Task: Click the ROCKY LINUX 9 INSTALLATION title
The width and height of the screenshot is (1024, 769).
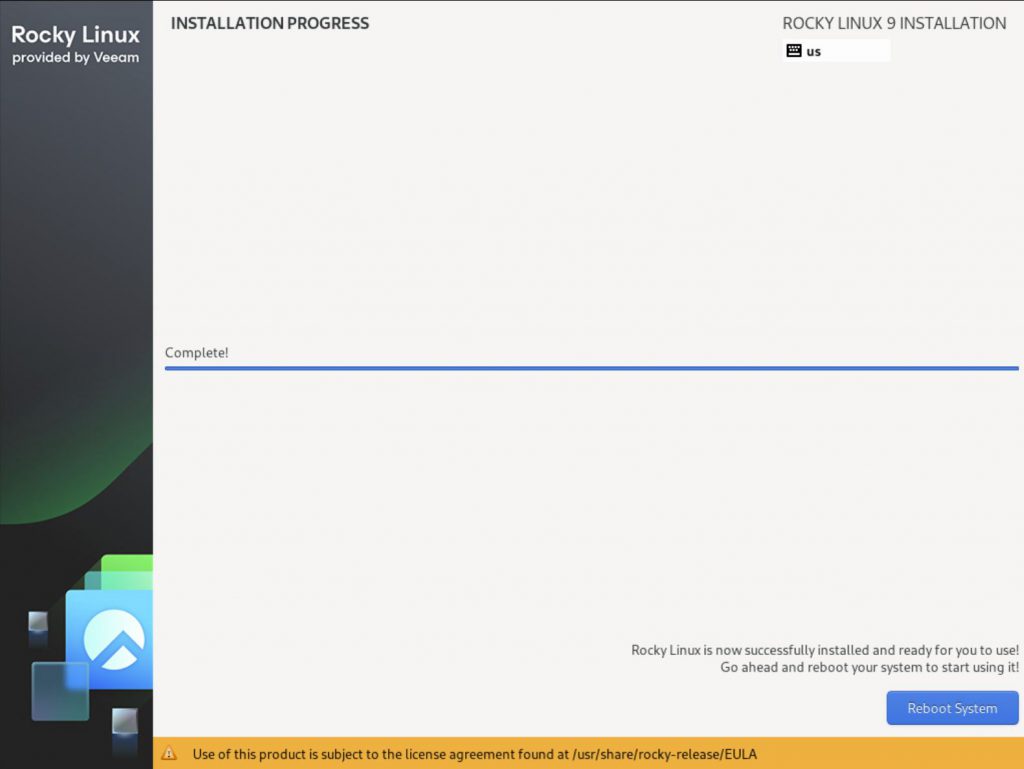Action: 894,24
